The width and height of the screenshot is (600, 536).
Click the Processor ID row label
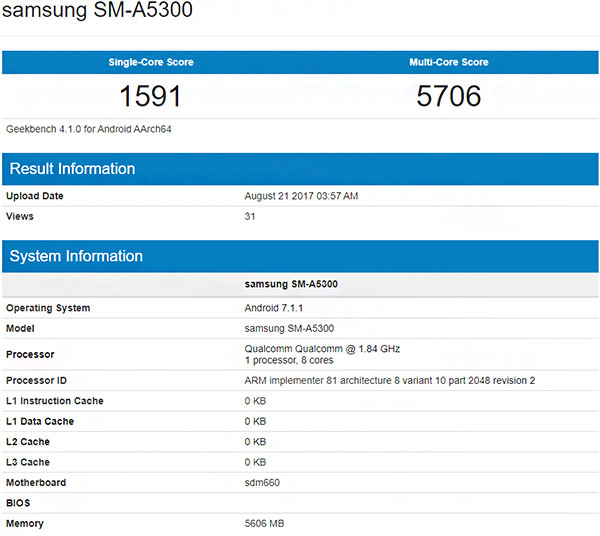pyautogui.click(x=37, y=381)
